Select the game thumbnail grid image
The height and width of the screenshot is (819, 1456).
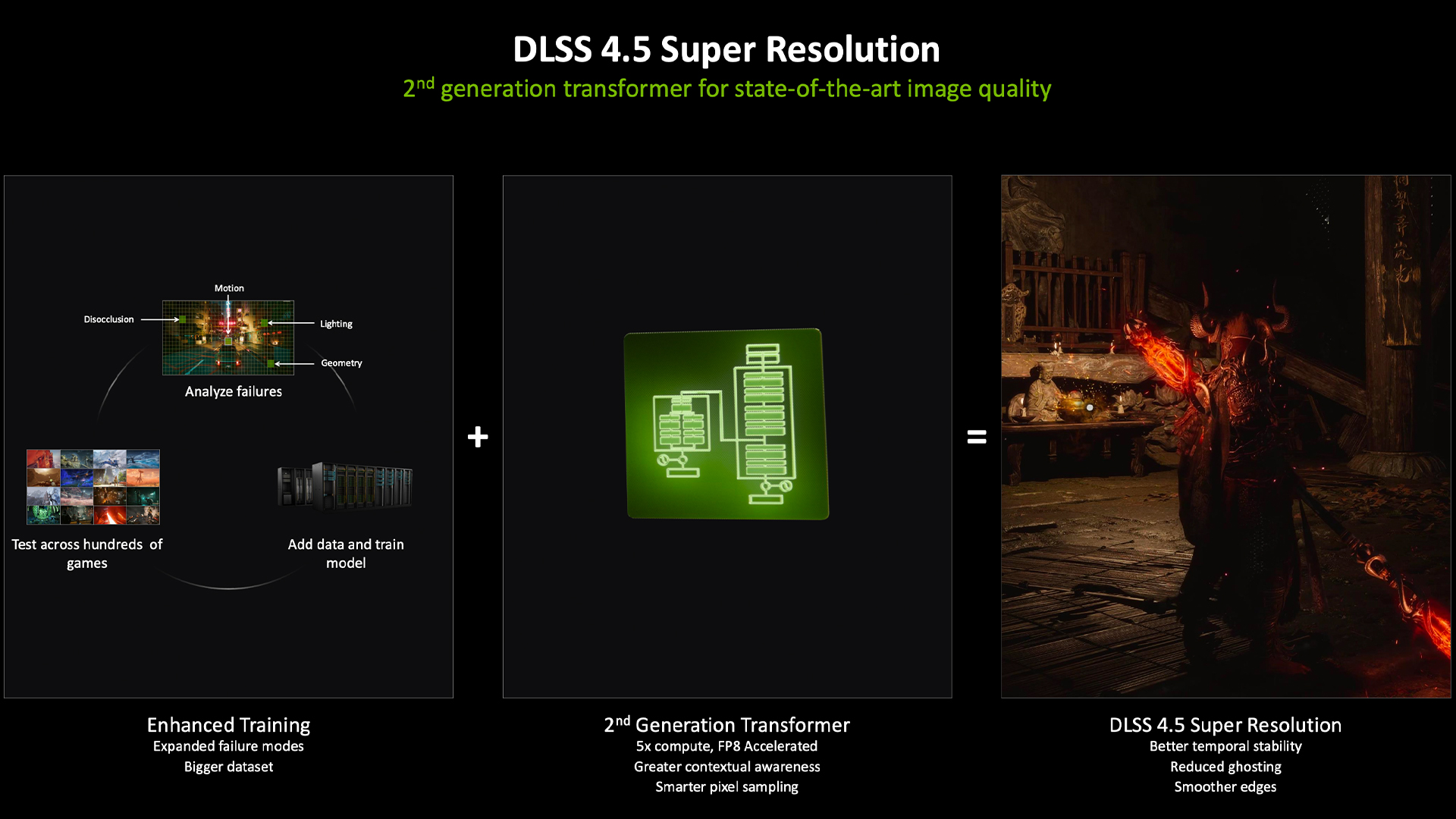pyautogui.click(x=92, y=486)
